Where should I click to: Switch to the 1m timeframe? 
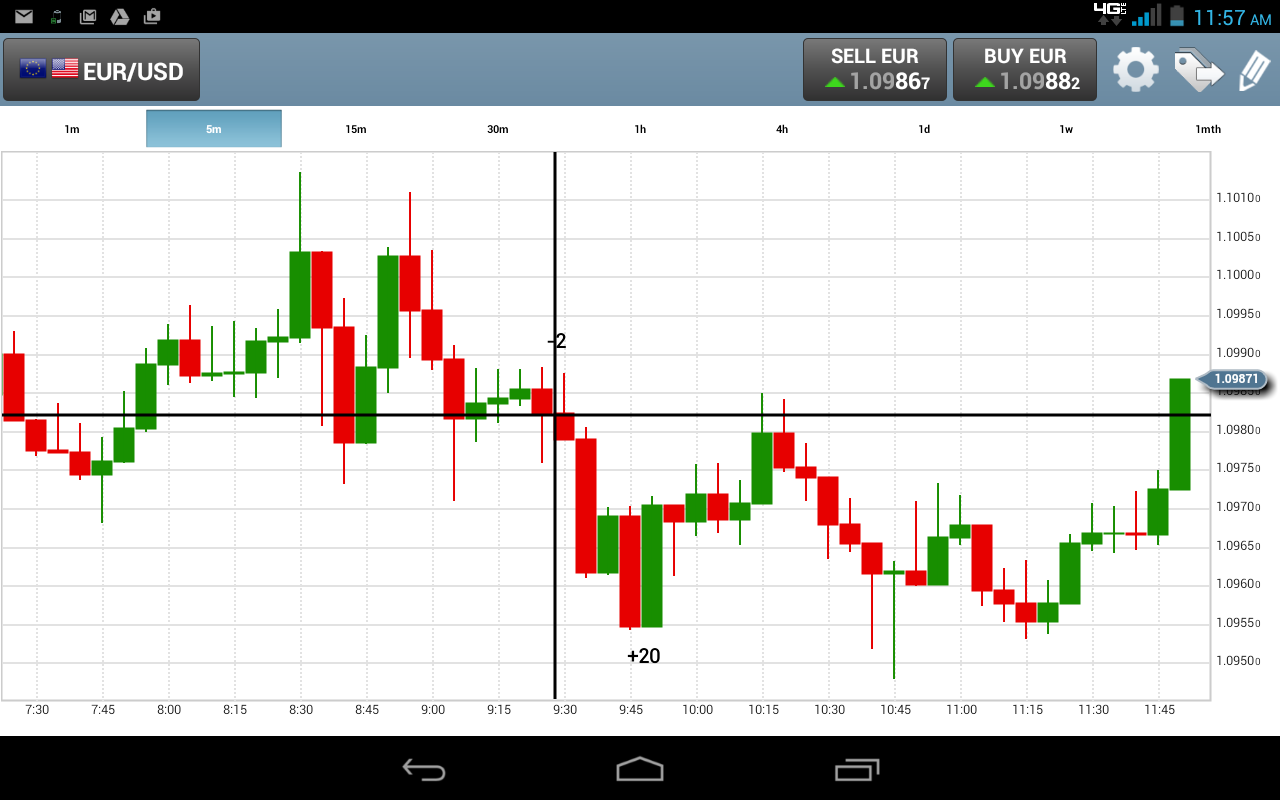[x=72, y=129]
